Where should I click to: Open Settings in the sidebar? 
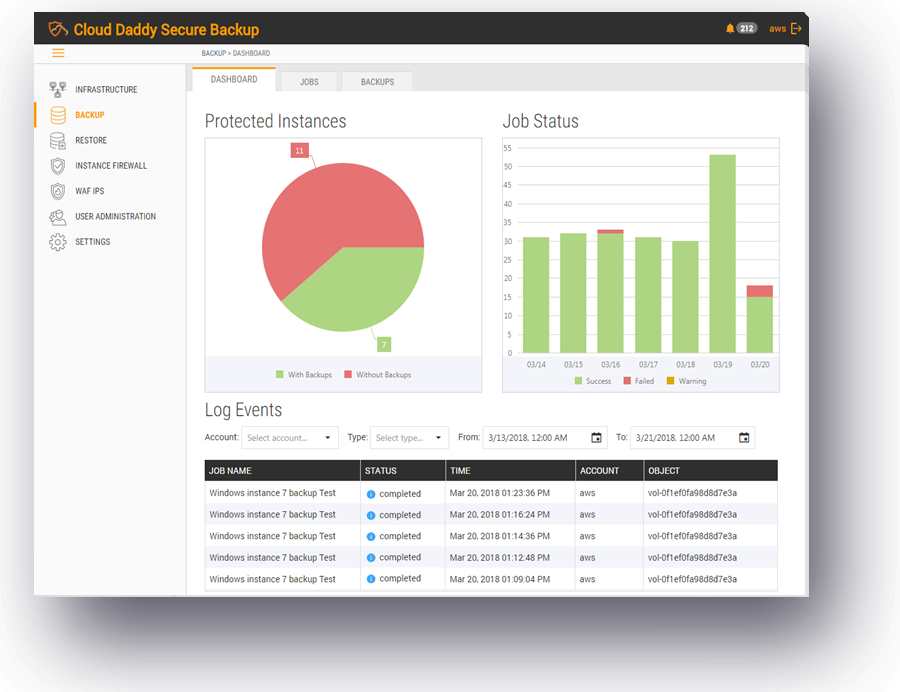tap(92, 242)
